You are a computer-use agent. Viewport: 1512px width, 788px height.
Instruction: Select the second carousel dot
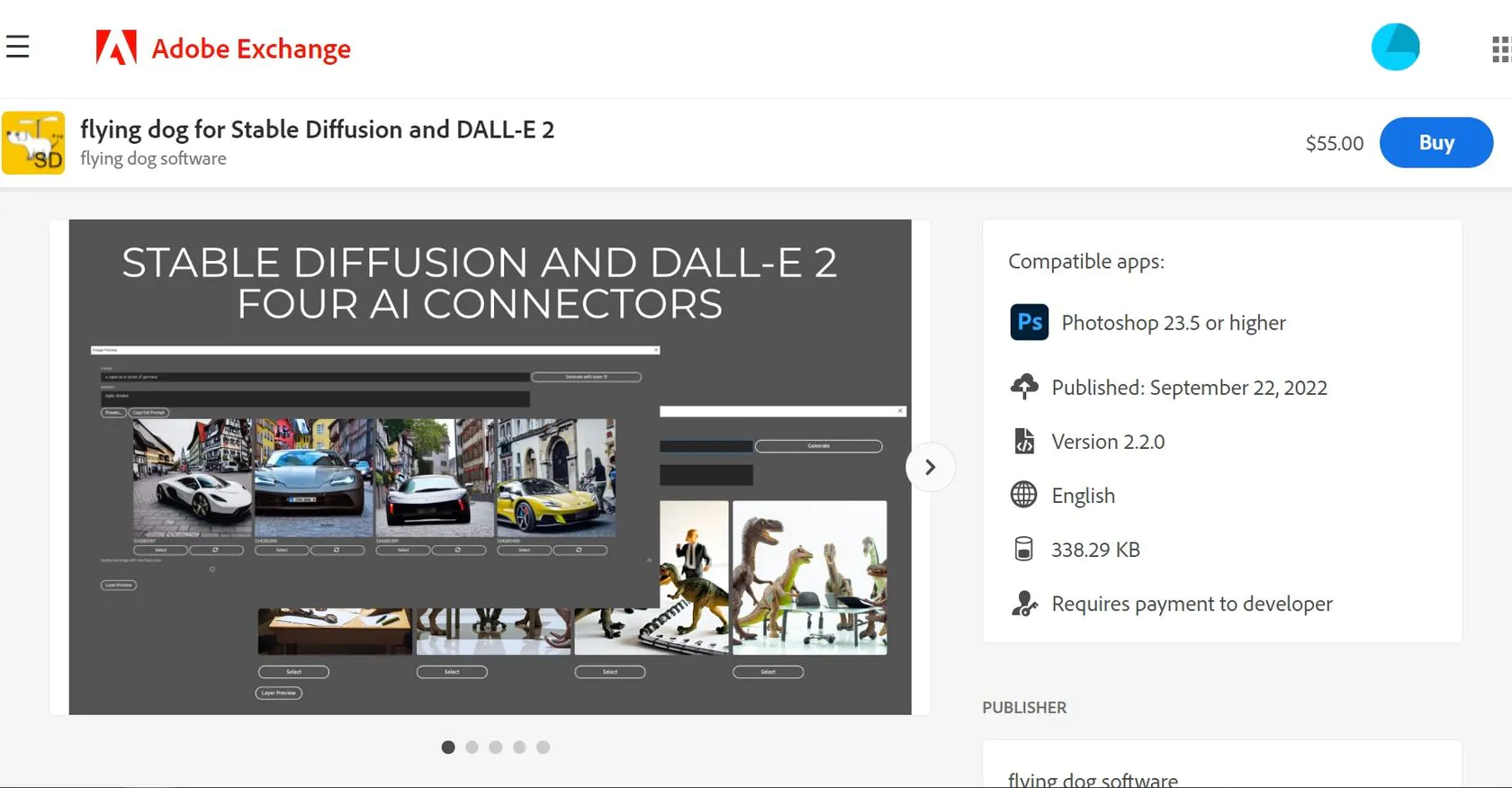pyautogui.click(x=472, y=748)
